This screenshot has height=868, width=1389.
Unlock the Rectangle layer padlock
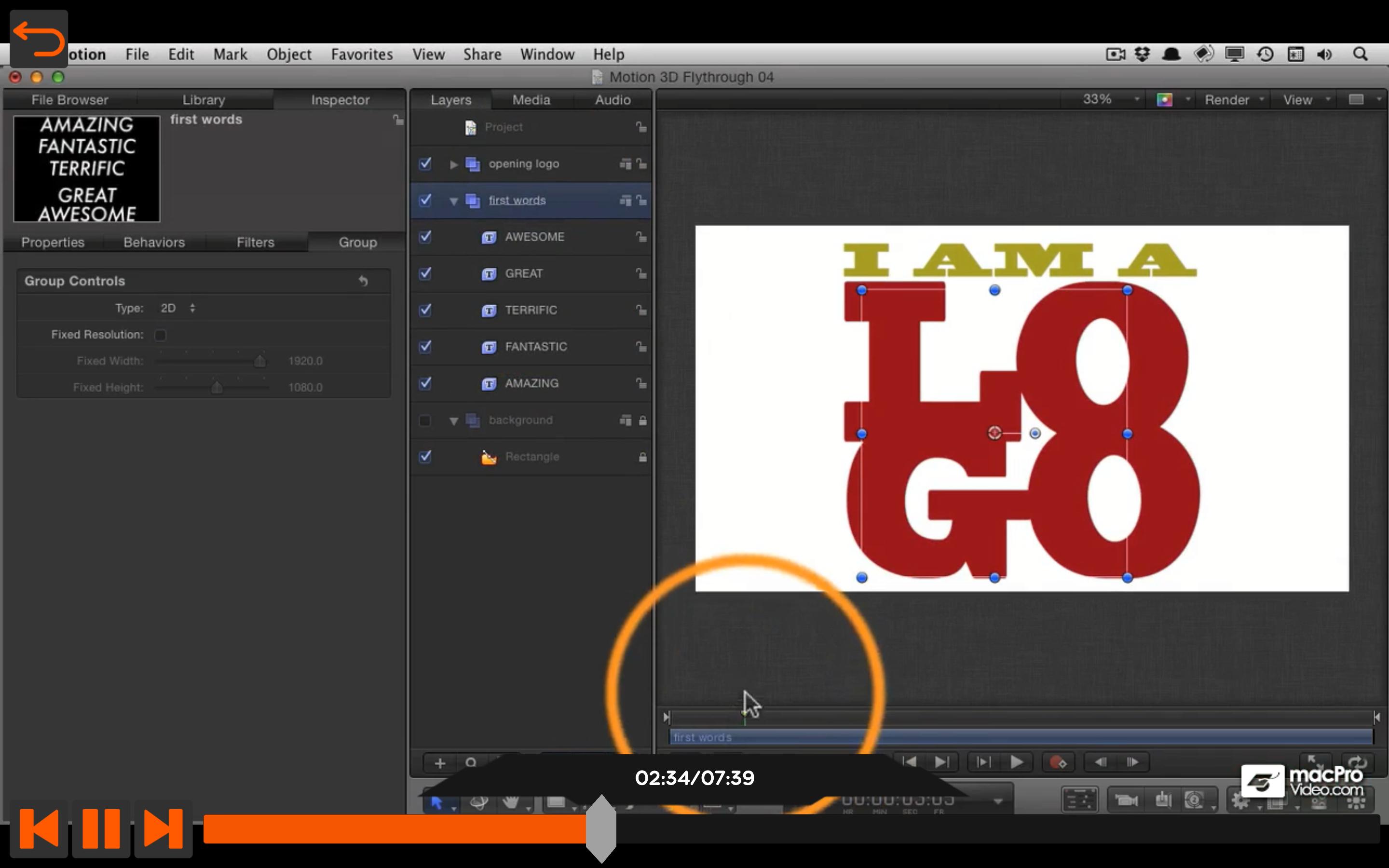642,457
